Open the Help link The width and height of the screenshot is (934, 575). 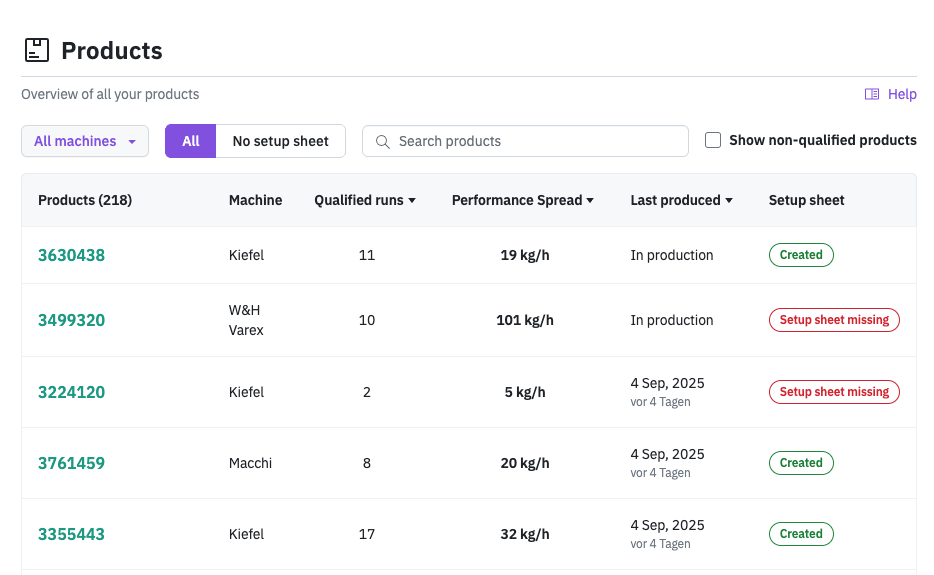pyautogui.click(x=901, y=94)
